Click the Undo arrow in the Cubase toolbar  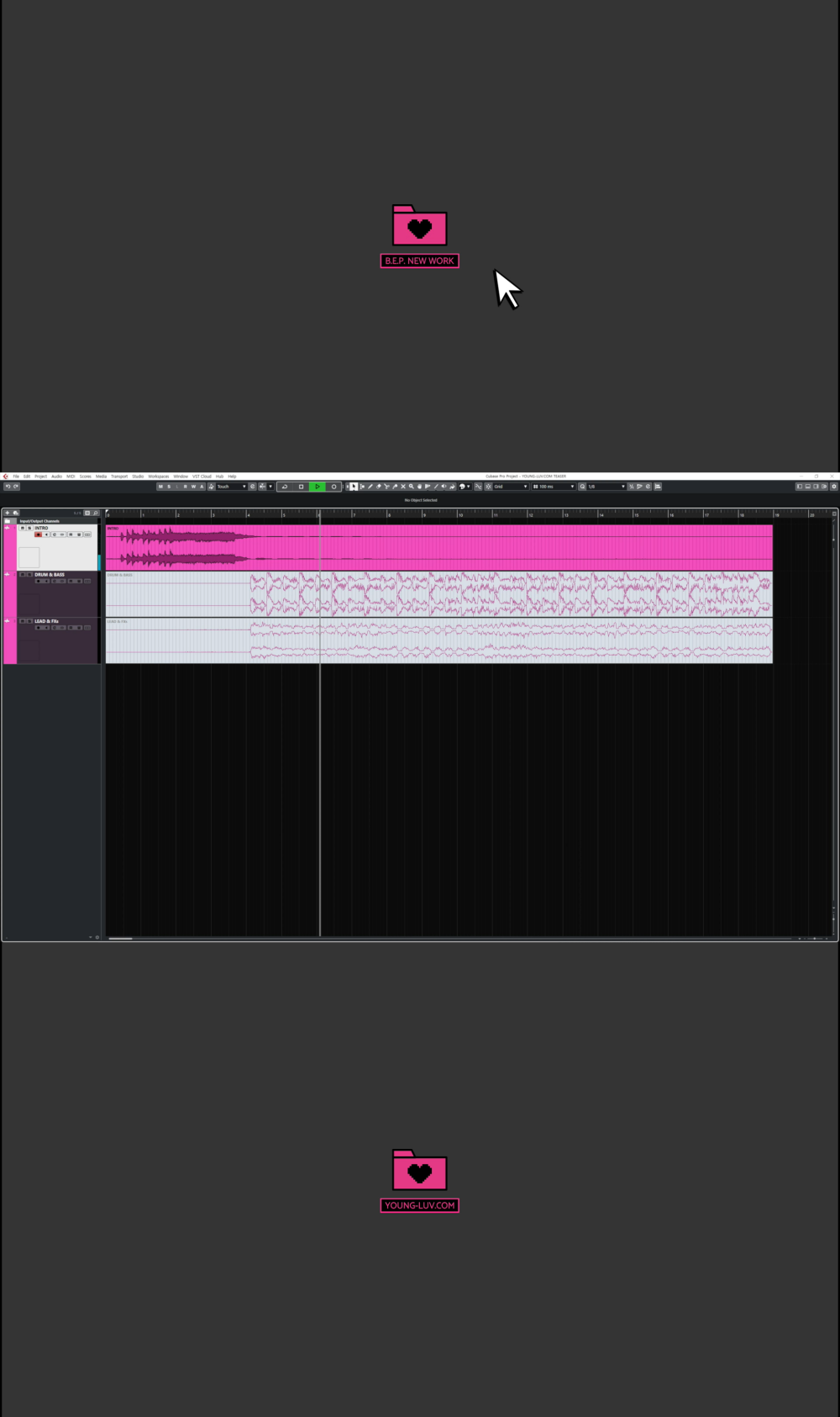point(8,487)
